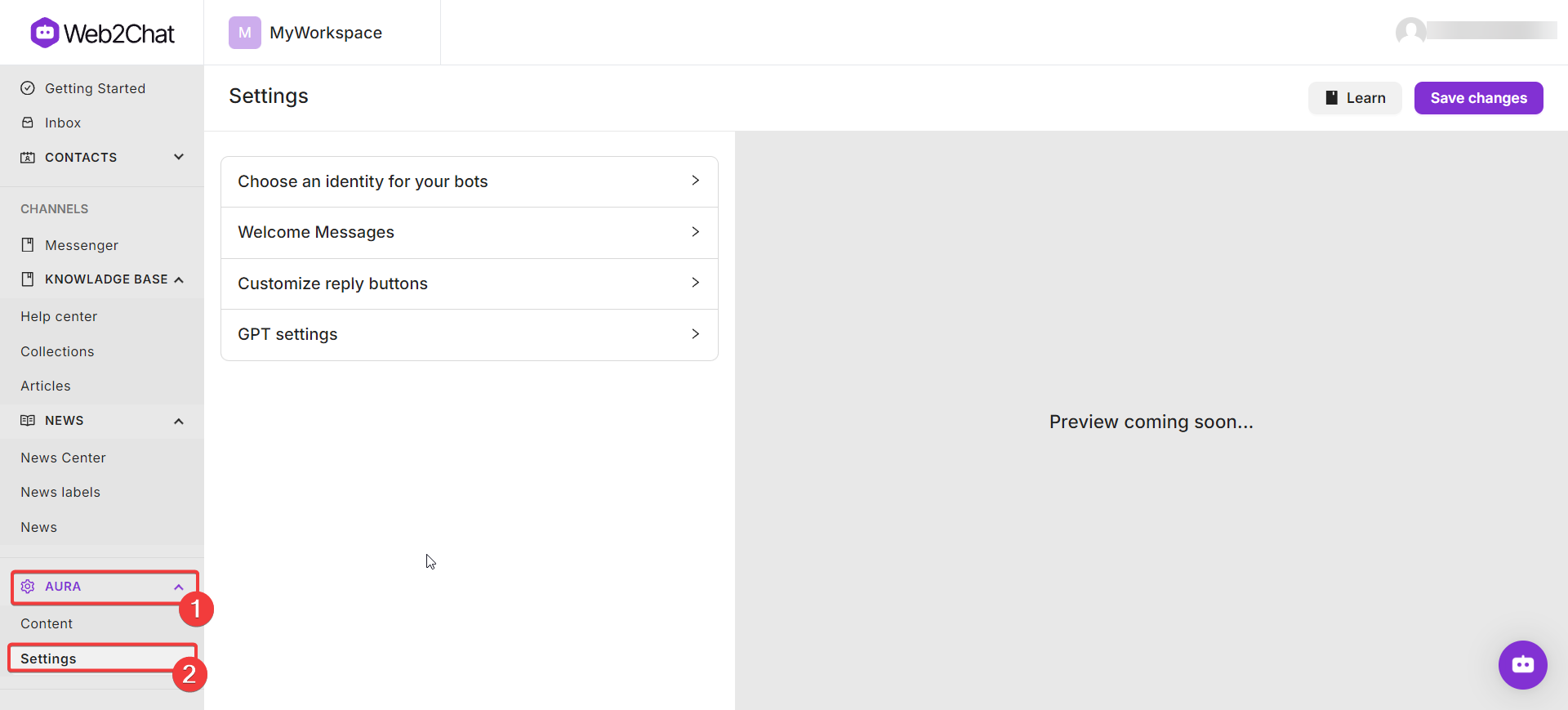Viewport: 1568px width, 710px height.
Task: Open the user profile avatar
Action: coord(1410,32)
